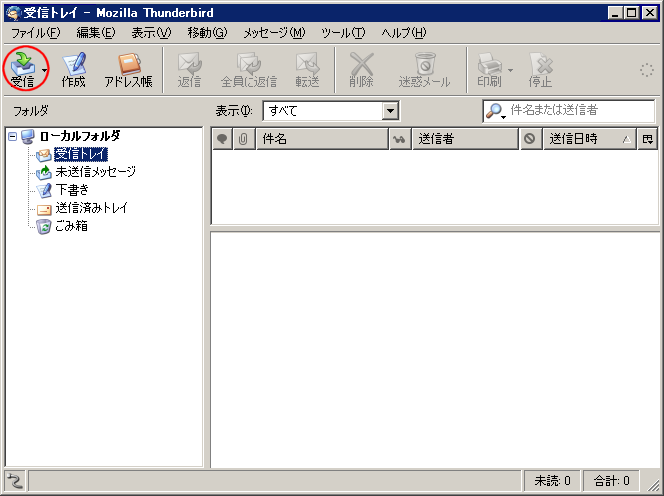Viewport: 664px width, 496px height.
Task: Click the フォルダ pane header label
Action: tap(30, 111)
